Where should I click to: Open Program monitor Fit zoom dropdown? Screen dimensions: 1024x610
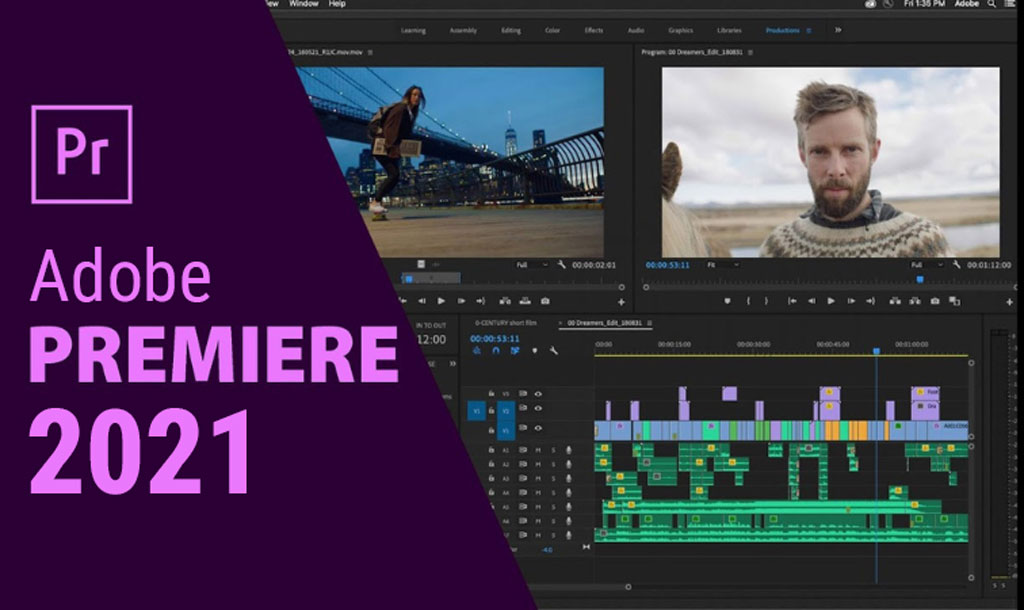pos(722,265)
